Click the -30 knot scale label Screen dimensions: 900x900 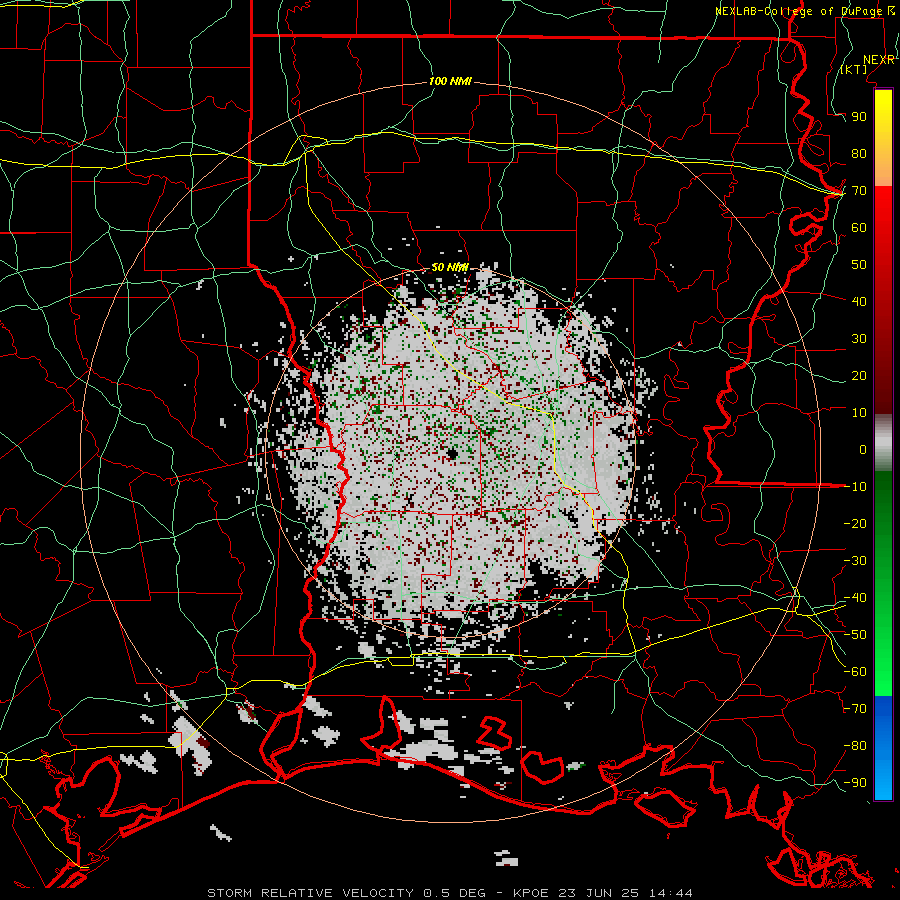click(855, 561)
